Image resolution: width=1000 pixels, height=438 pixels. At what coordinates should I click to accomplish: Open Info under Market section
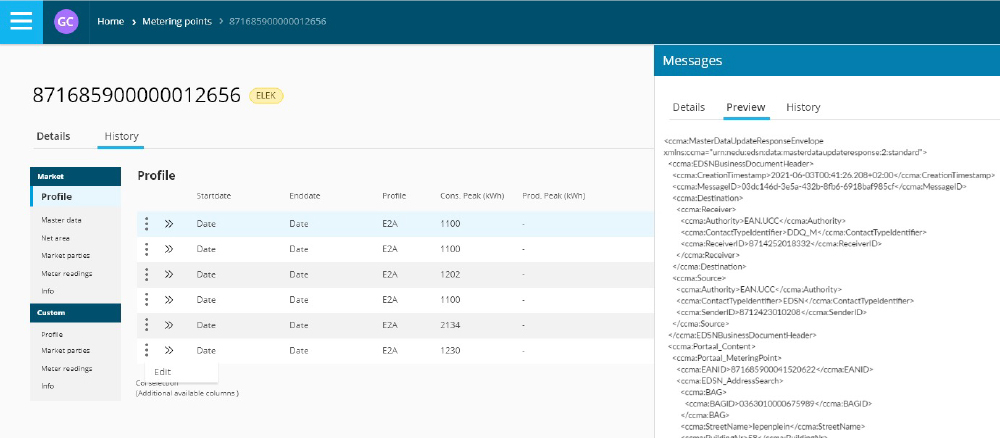tap(48, 291)
